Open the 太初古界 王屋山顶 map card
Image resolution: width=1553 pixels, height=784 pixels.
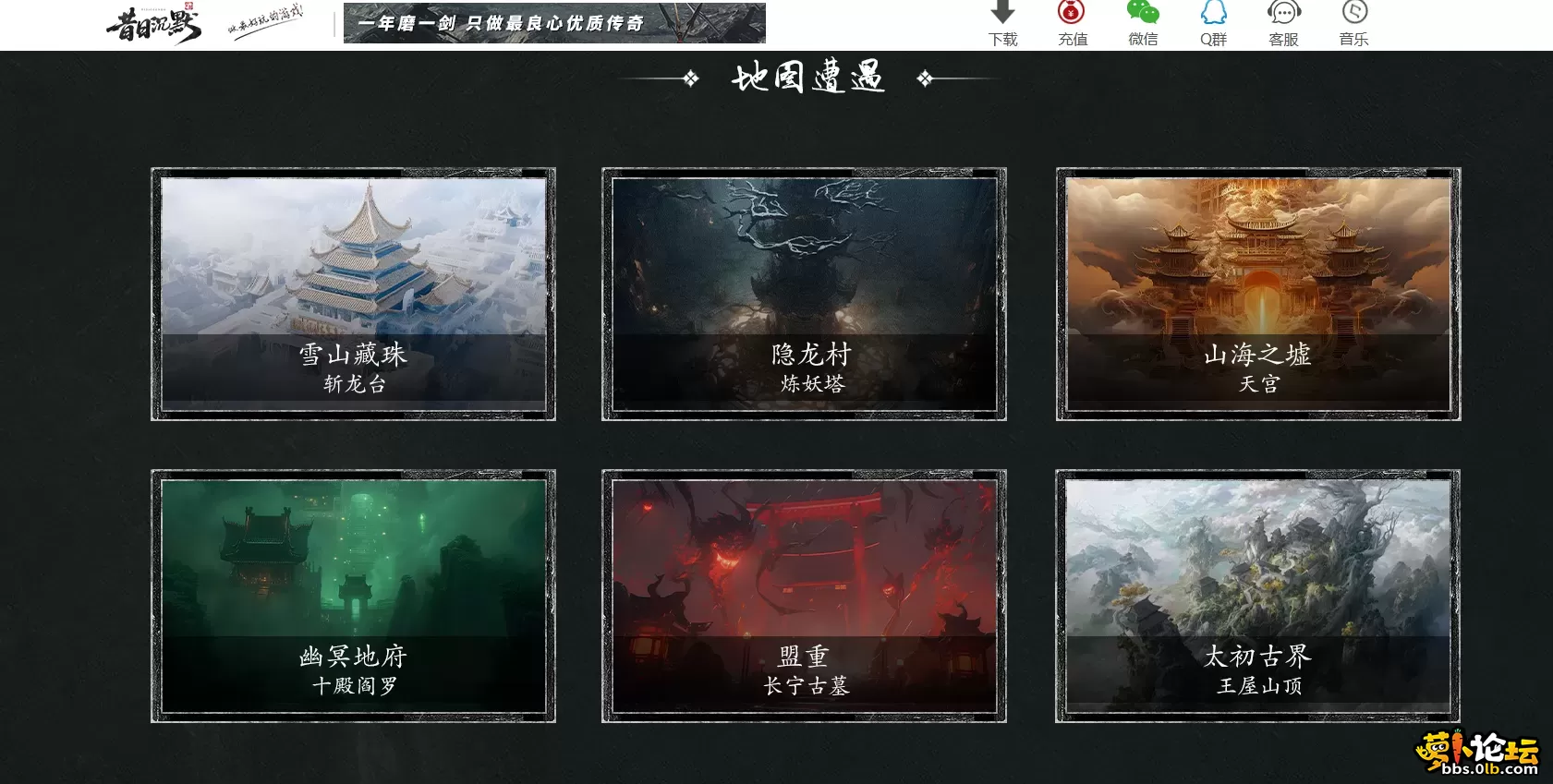pos(1258,596)
